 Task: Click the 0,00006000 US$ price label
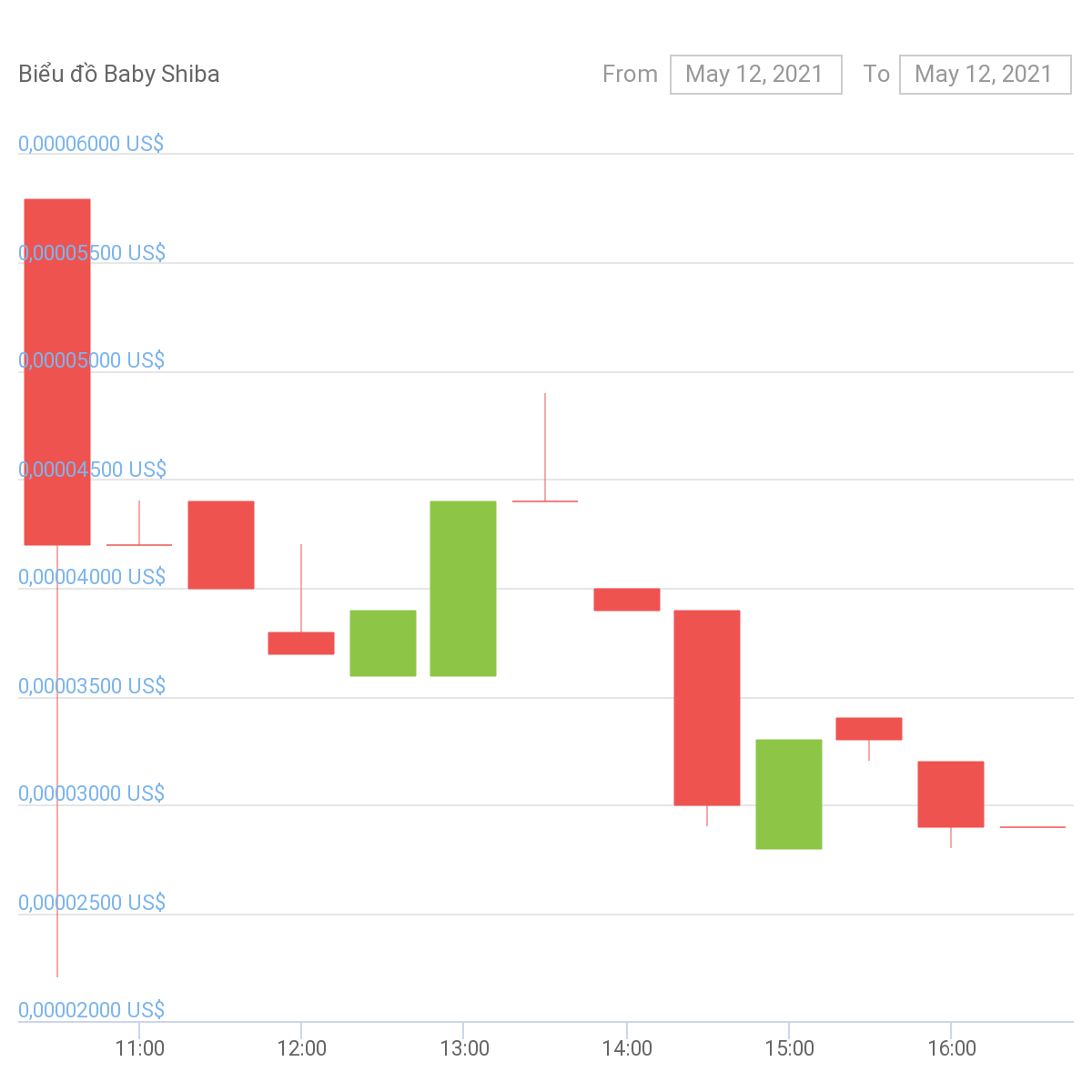pyautogui.click(x=91, y=144)
